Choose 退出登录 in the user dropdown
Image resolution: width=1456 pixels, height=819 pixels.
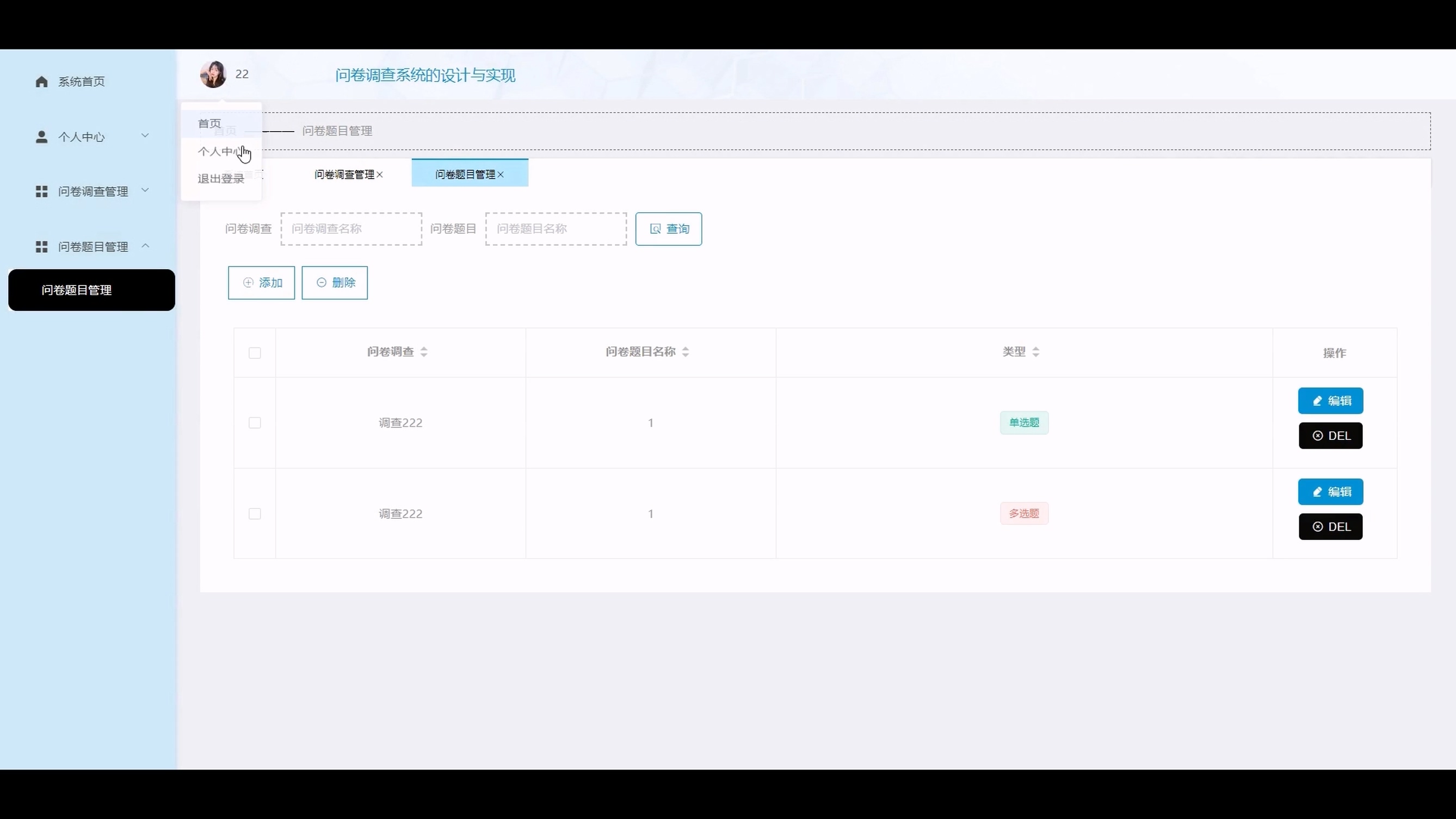(221, 178)
